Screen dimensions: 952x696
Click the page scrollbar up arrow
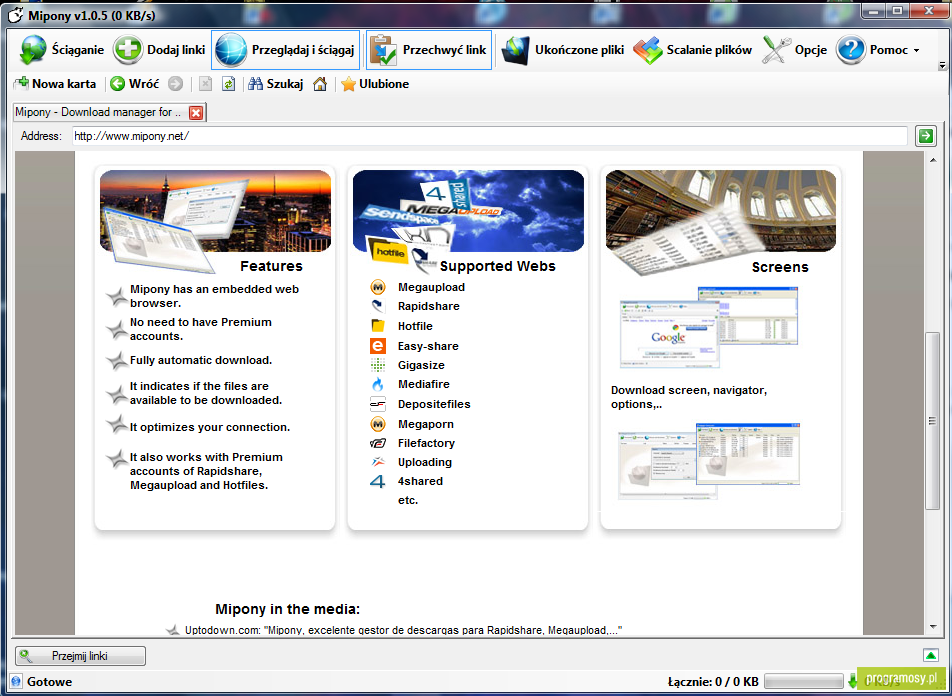point(933,160)
